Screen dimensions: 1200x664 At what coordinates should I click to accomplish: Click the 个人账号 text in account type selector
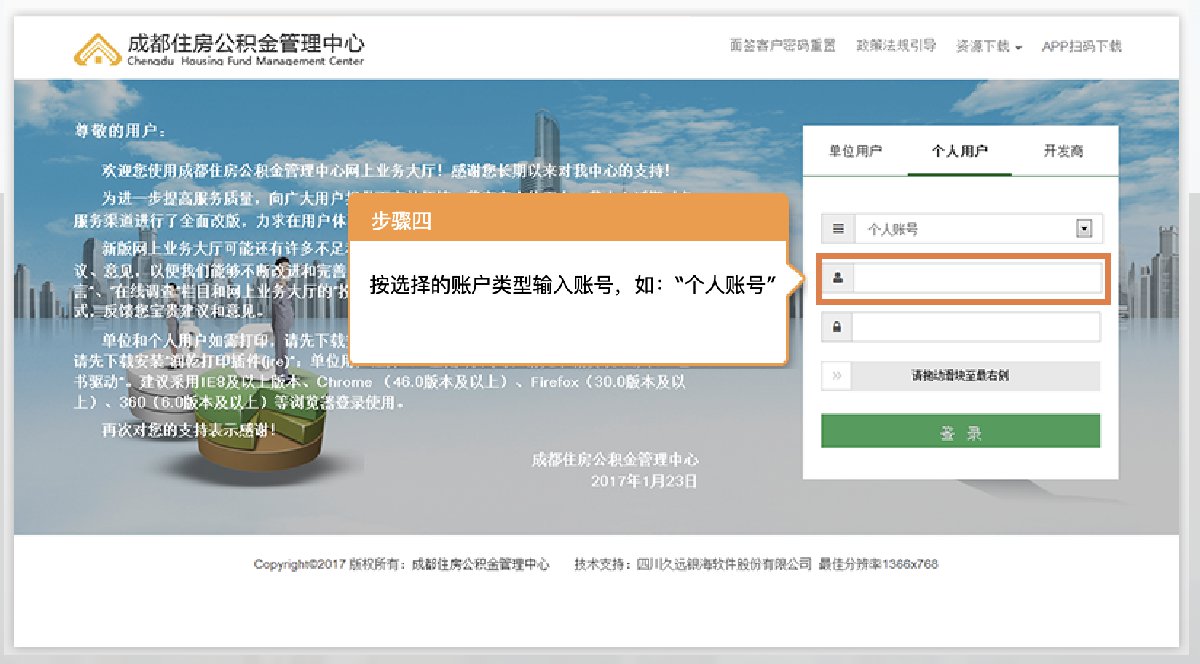click(x=892, y=229)
